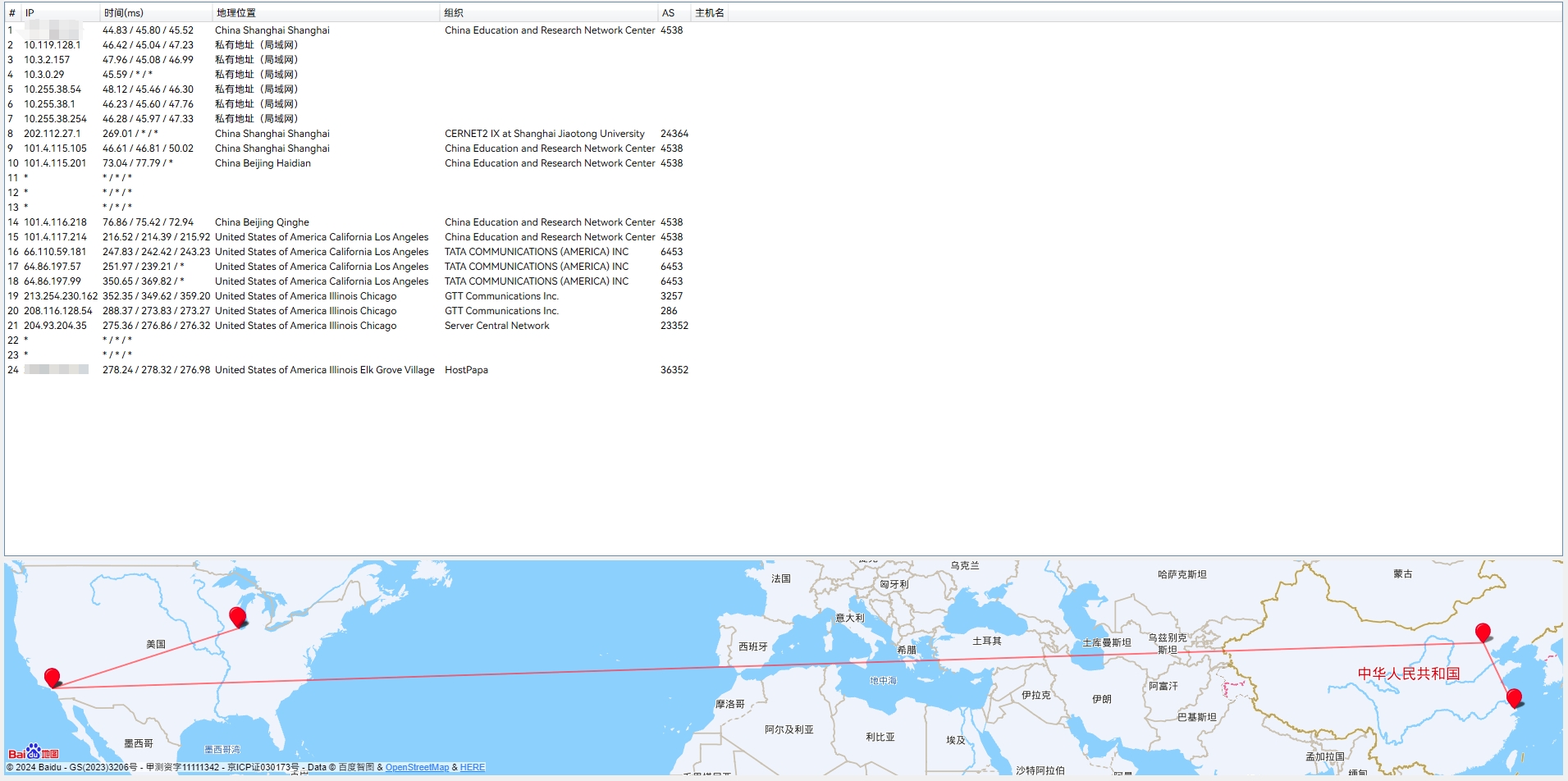The image size is (1568, 781).
Task: Click the red map marker near Chicago
Action: [238, 617]
